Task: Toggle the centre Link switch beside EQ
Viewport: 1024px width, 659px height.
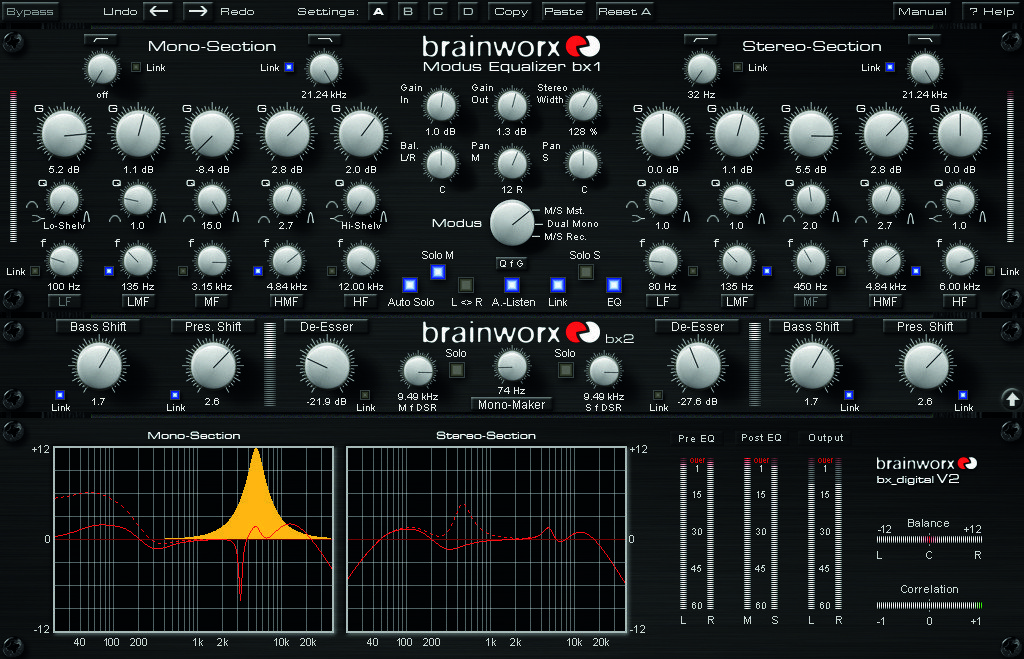Action: coord(557,285)
